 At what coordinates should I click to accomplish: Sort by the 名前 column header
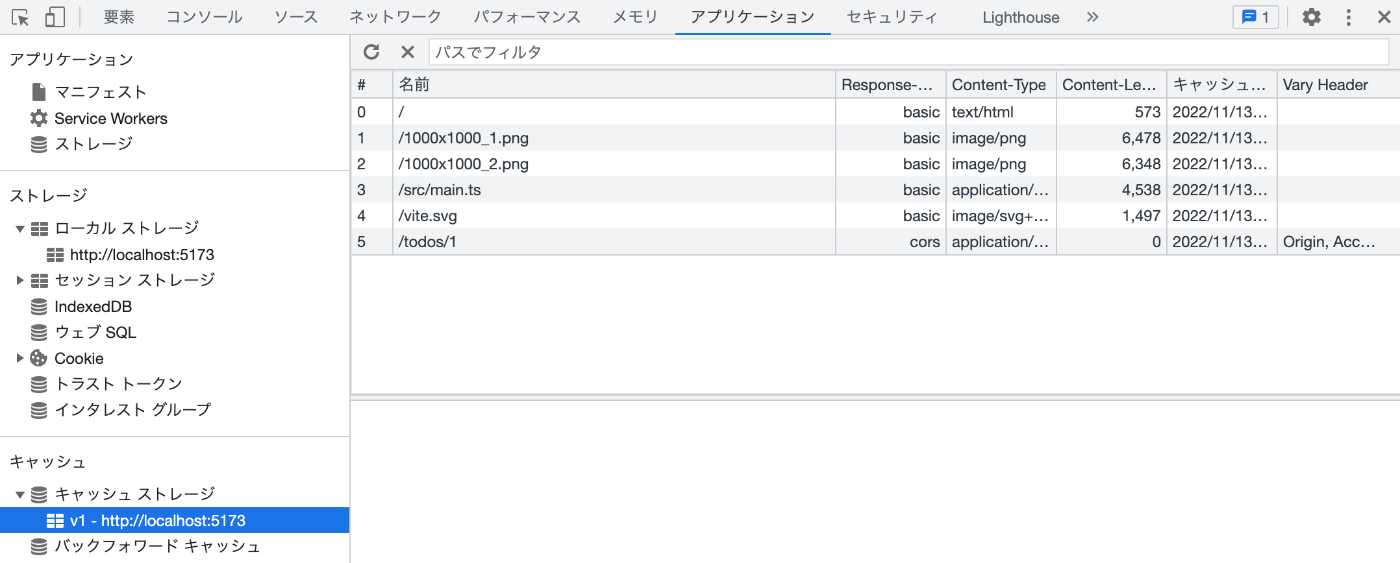[614, 85]
